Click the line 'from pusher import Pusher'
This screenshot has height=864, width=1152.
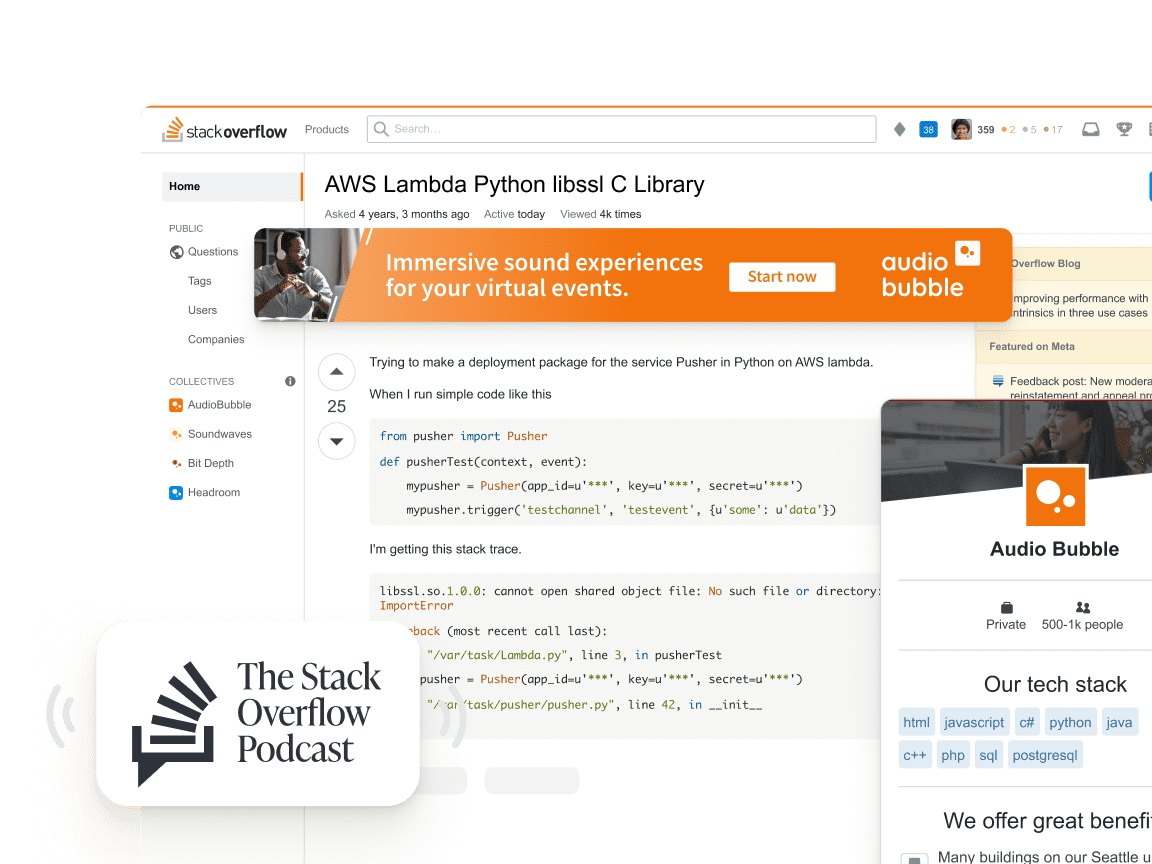[464, 436]
